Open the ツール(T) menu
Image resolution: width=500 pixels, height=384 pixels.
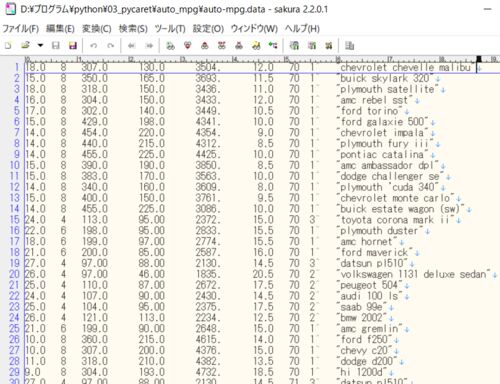coord(170,29)
